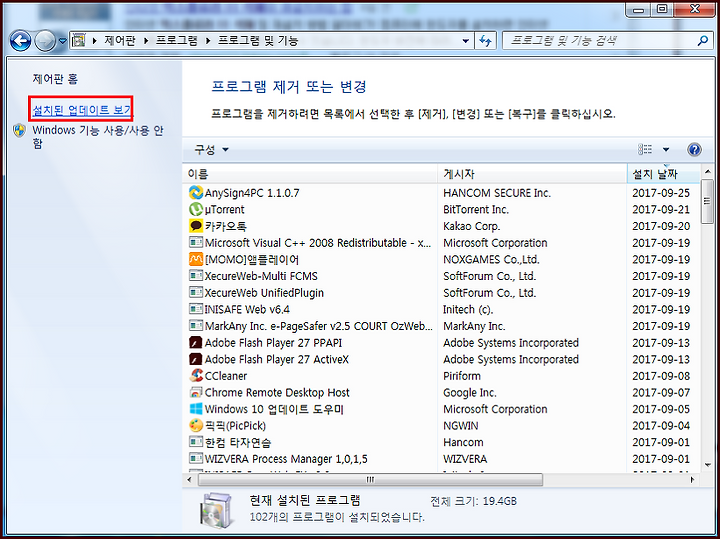Open Windows 기능 사용/사용 안 함 link
720x539 pixels.
tap(98, 137)
